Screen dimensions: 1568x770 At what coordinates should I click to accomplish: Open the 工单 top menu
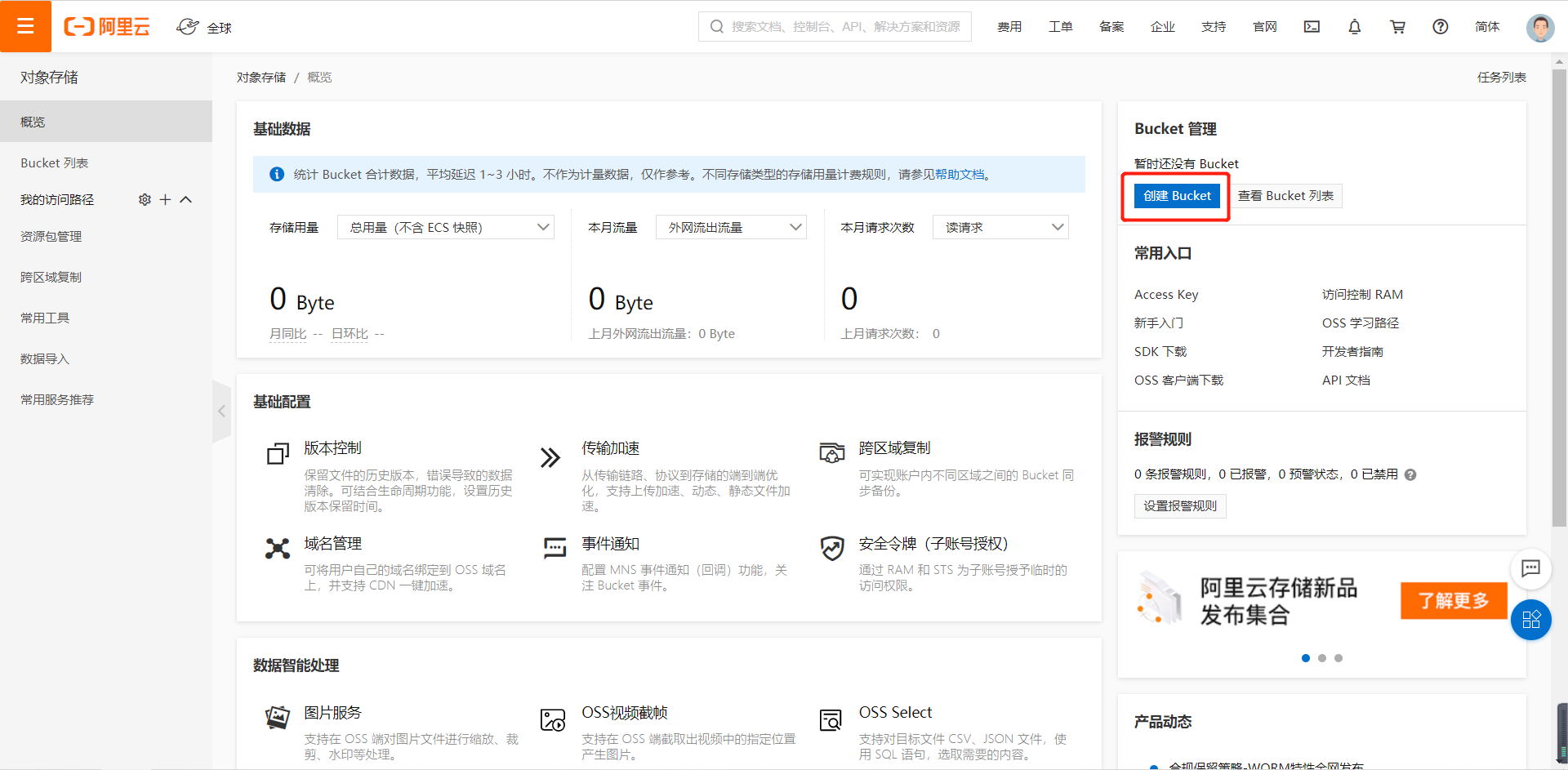1061,27
